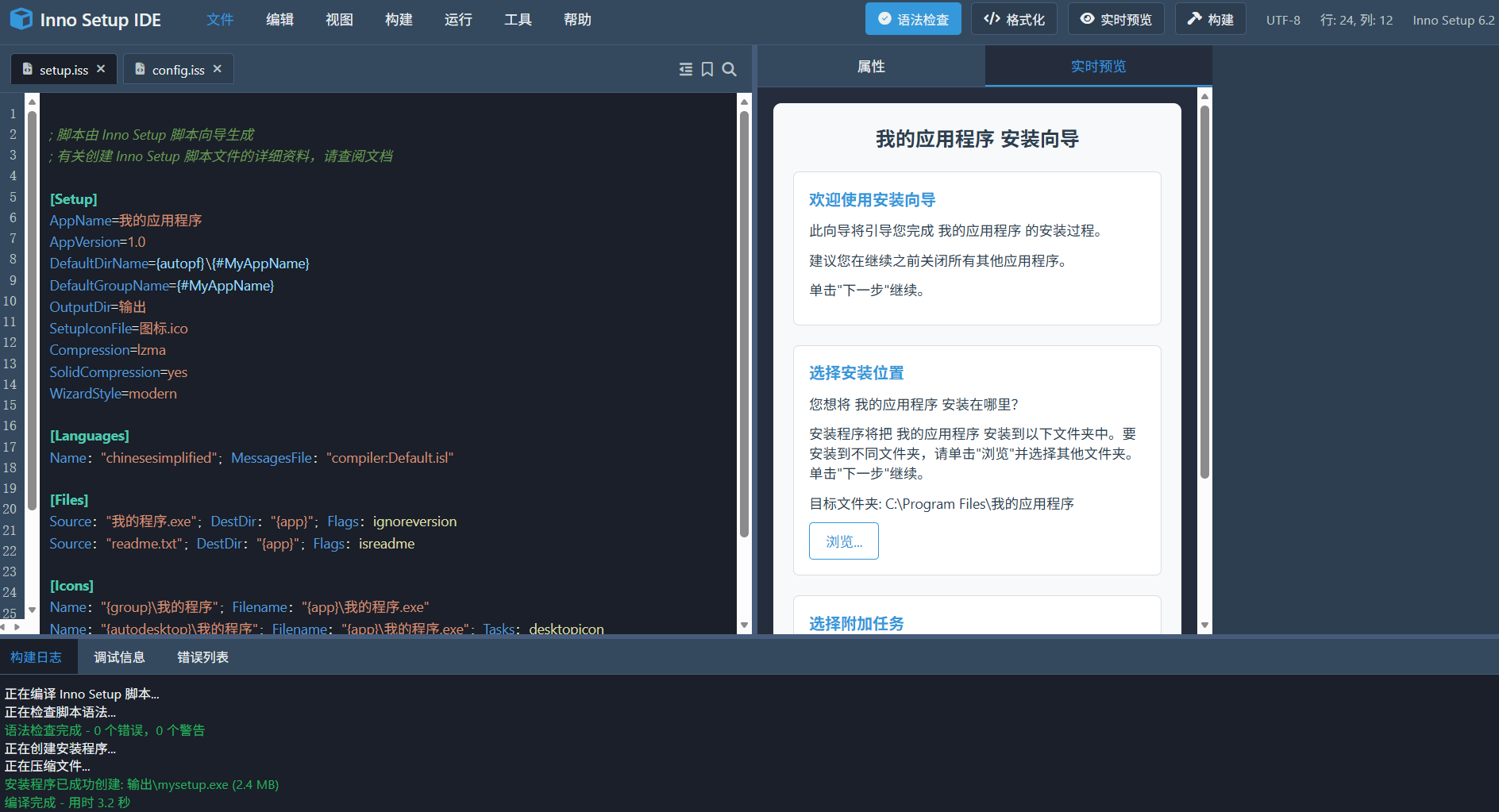Open the 工具 menu

pos(518,20)
